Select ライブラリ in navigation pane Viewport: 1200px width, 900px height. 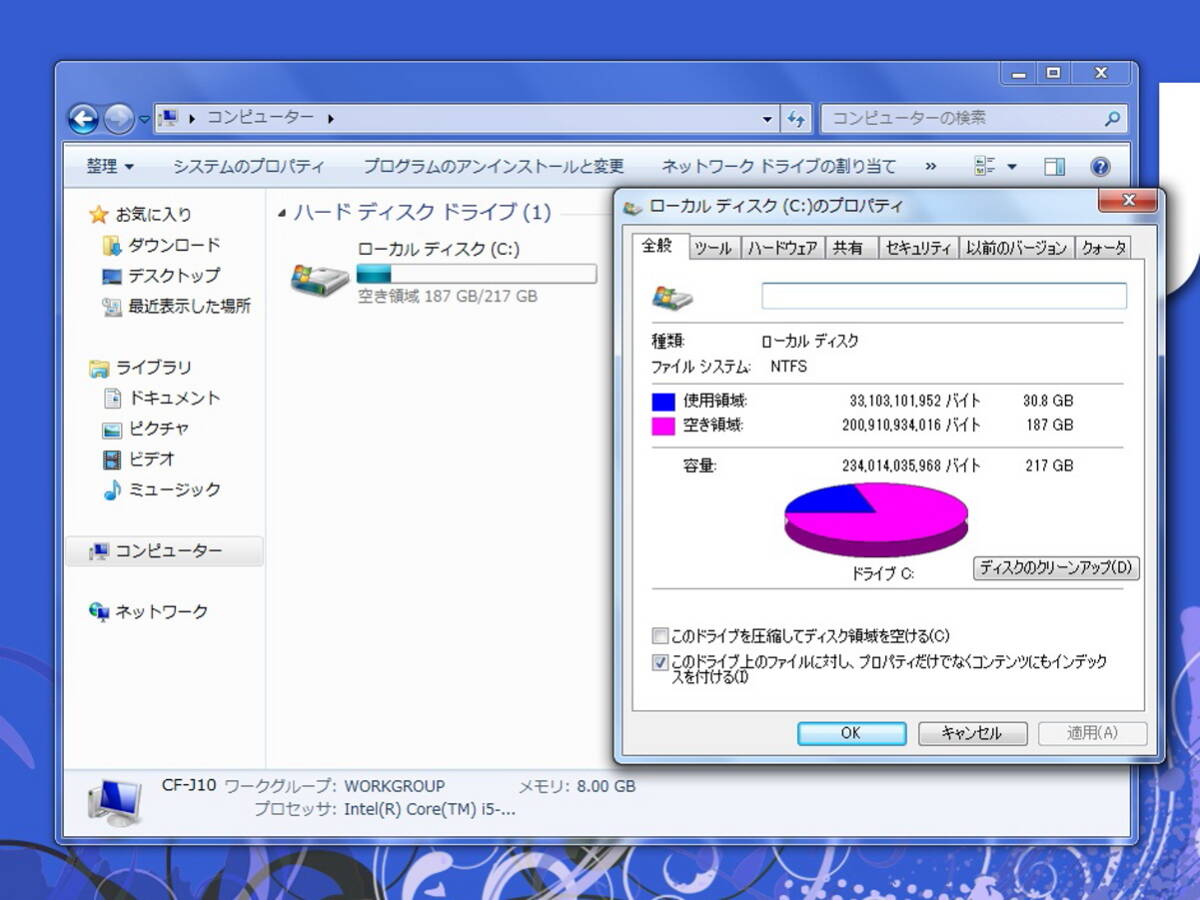pyautogui.click(x=152, y=367)
